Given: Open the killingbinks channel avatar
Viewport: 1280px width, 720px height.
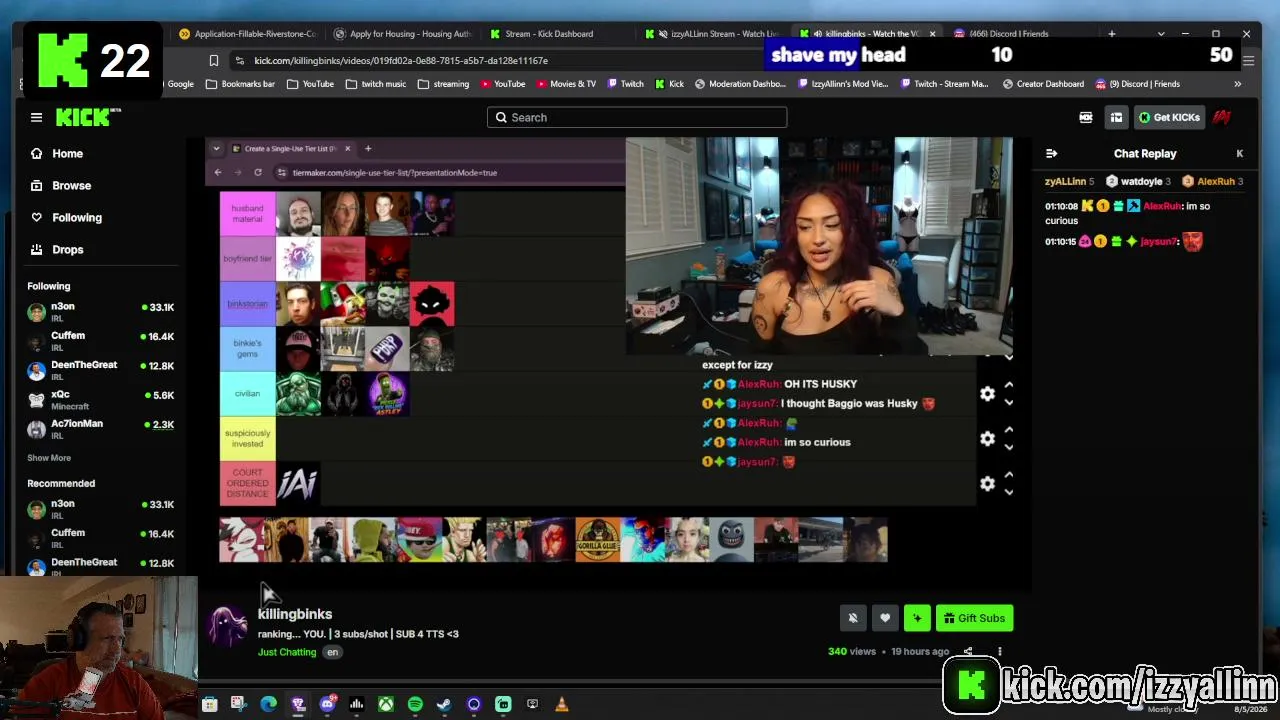Looking at the screenshot, I should (227, 626).
